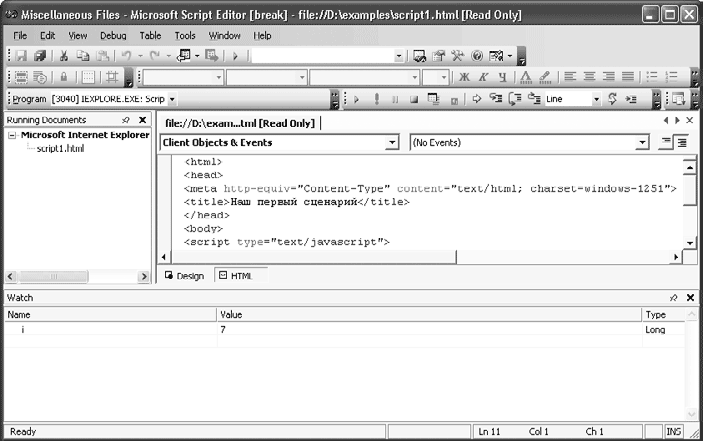
Task: Pin the Watch panel with pushpin icon
Action: [x=673, y=298]
